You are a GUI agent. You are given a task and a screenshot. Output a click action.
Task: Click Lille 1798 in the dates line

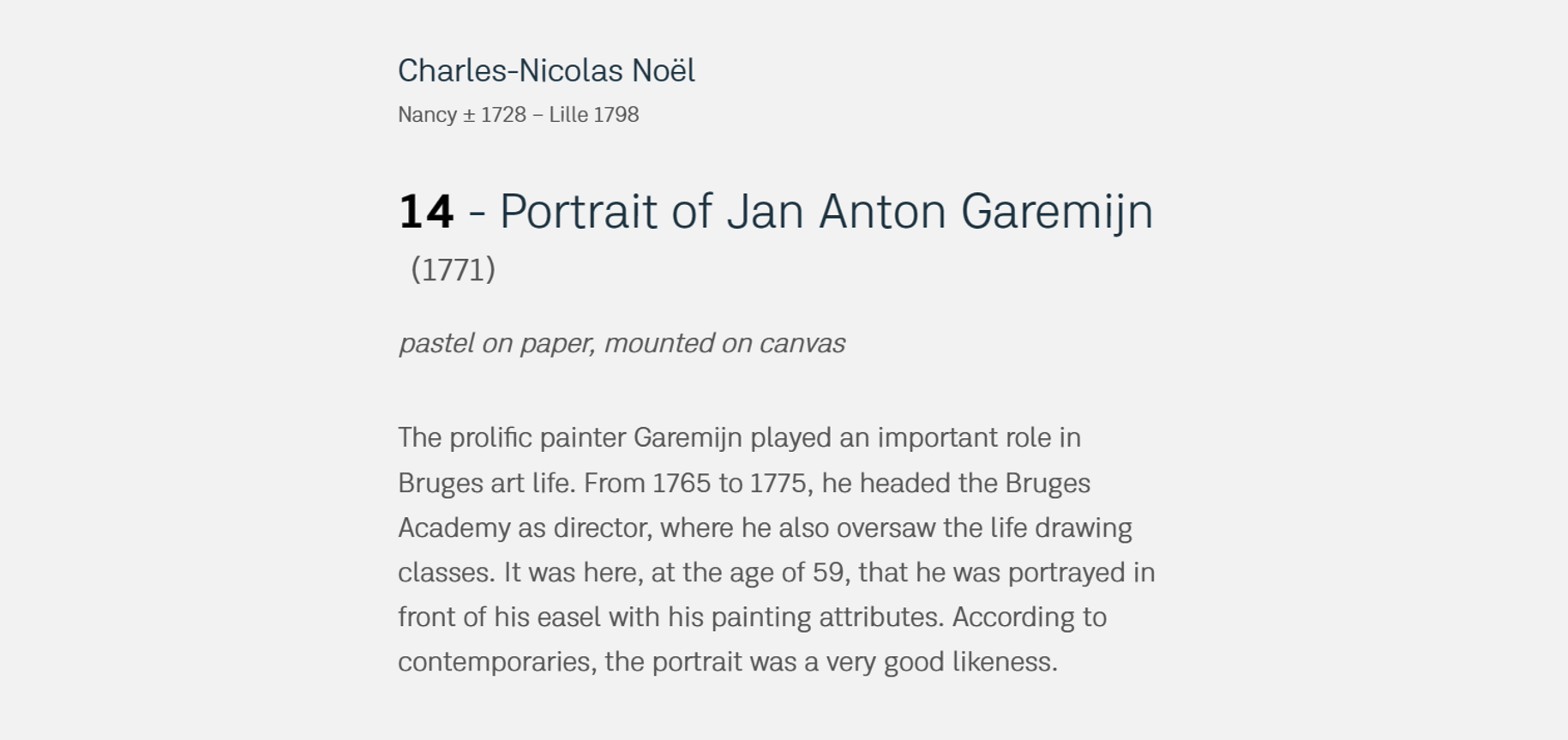[x=594, y=115]
